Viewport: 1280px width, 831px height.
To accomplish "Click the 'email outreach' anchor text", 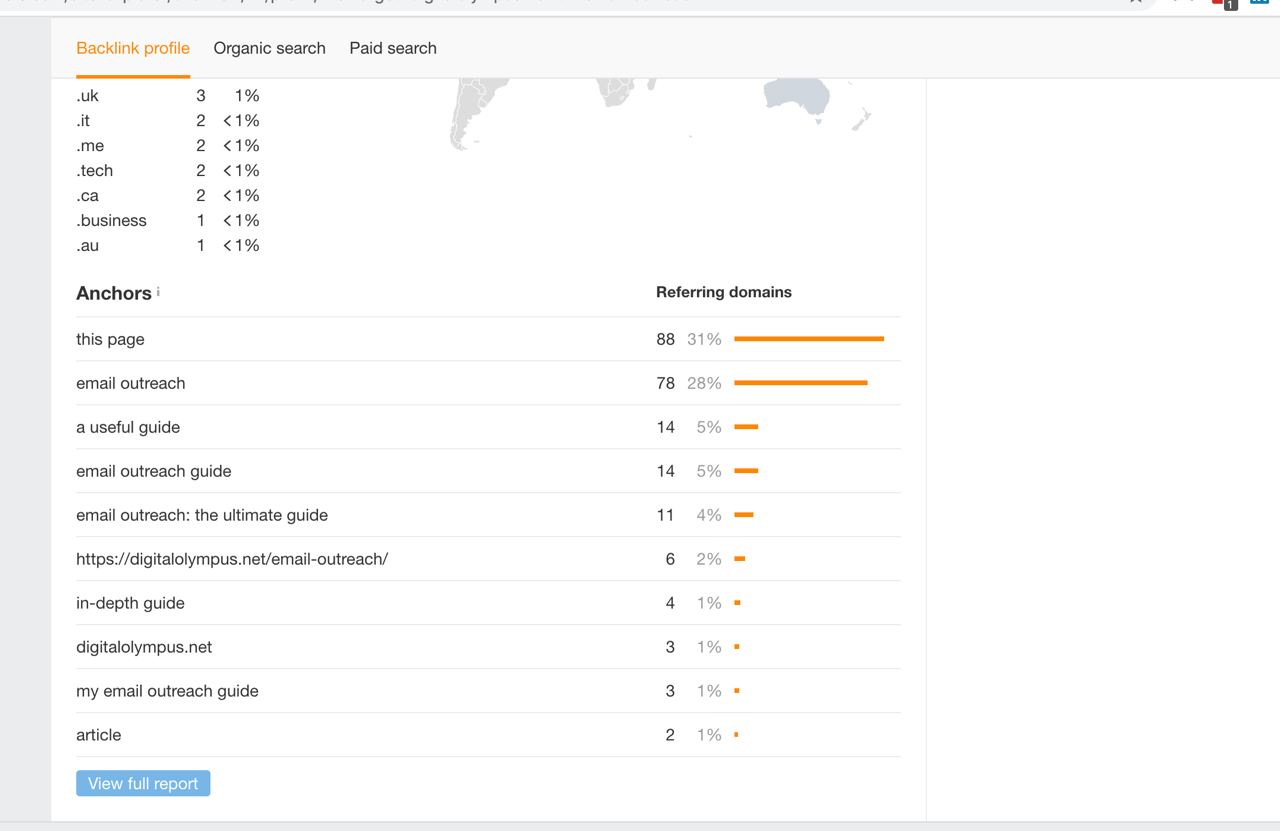I will coord(131,383).
